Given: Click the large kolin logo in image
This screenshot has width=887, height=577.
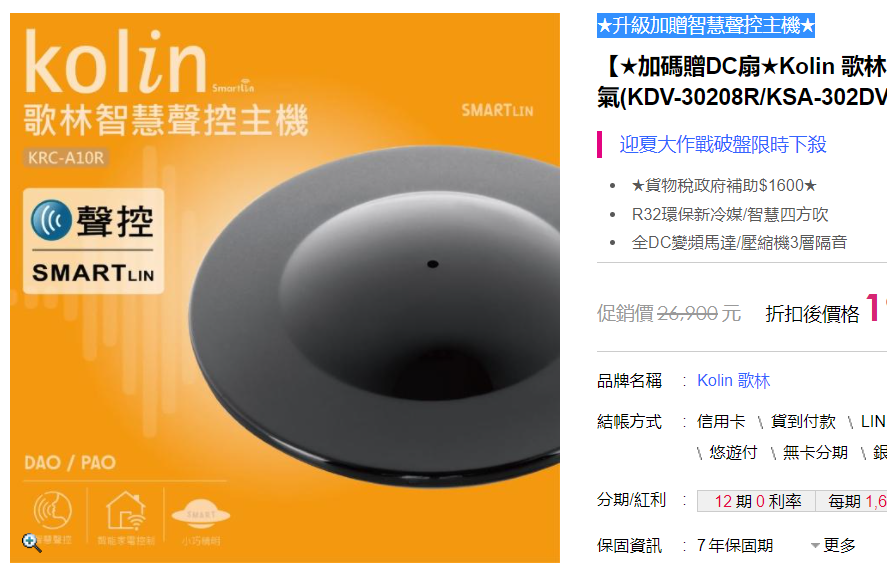Looking at the screenshot, I should [116, 62].
